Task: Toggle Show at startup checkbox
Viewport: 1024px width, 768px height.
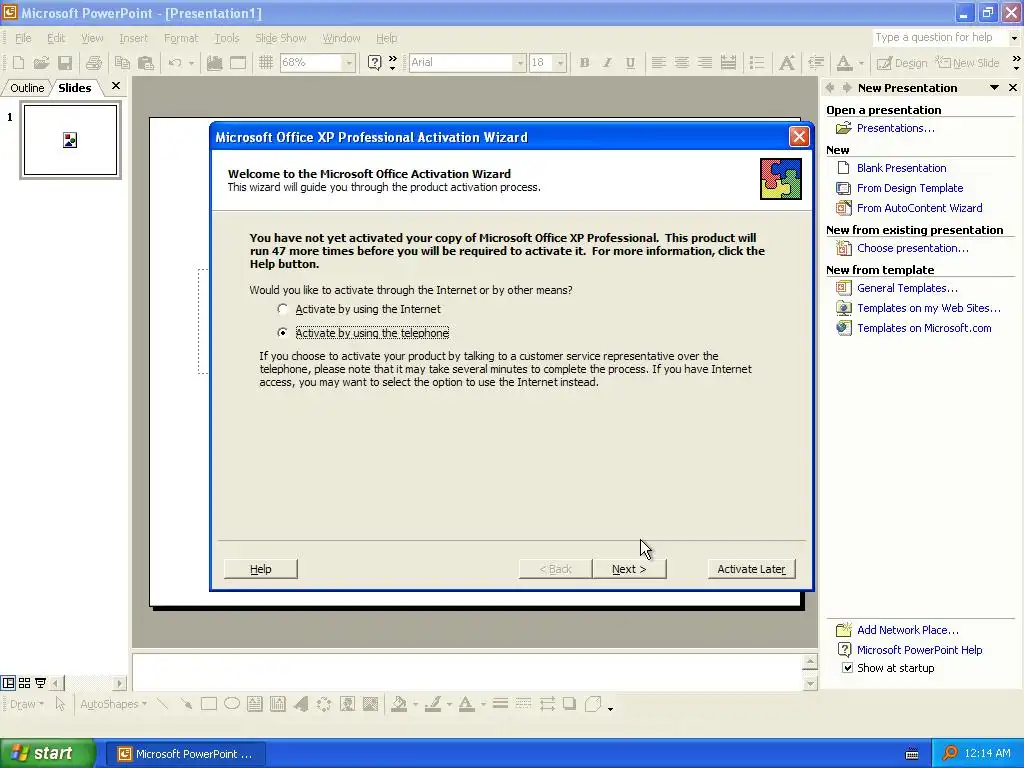Action: (x=847, y=667)
